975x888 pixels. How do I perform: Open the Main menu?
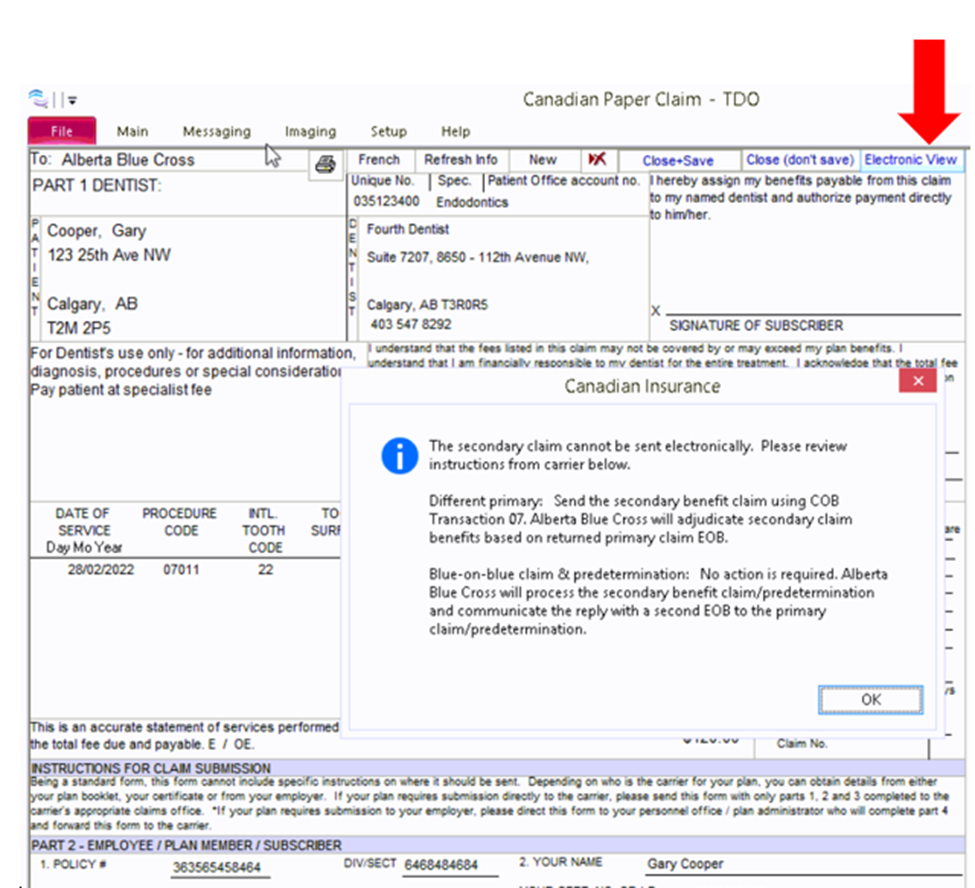click(x=132, y=131)
